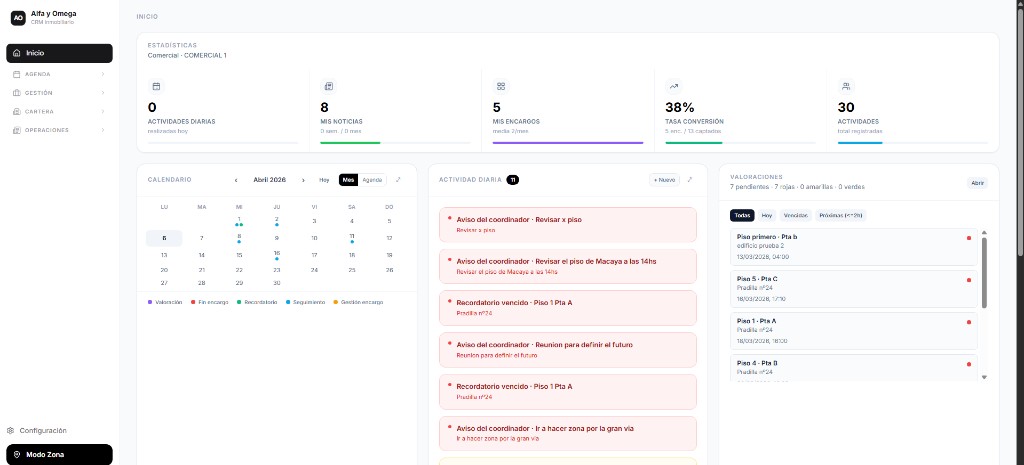Viewport: 1024px width, 465px height.
Task: Open the Piso 4 - Pta B valuation
Action: pos(854,368)
